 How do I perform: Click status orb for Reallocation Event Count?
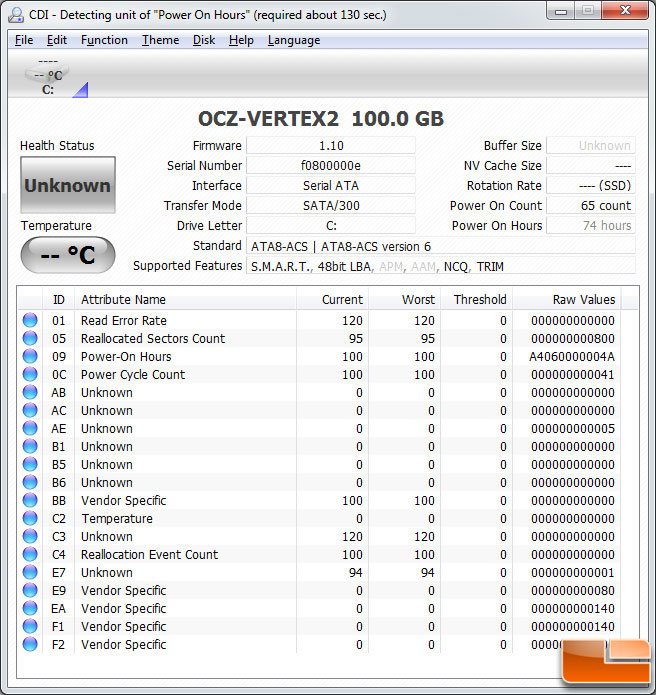[x=30, y=554]
